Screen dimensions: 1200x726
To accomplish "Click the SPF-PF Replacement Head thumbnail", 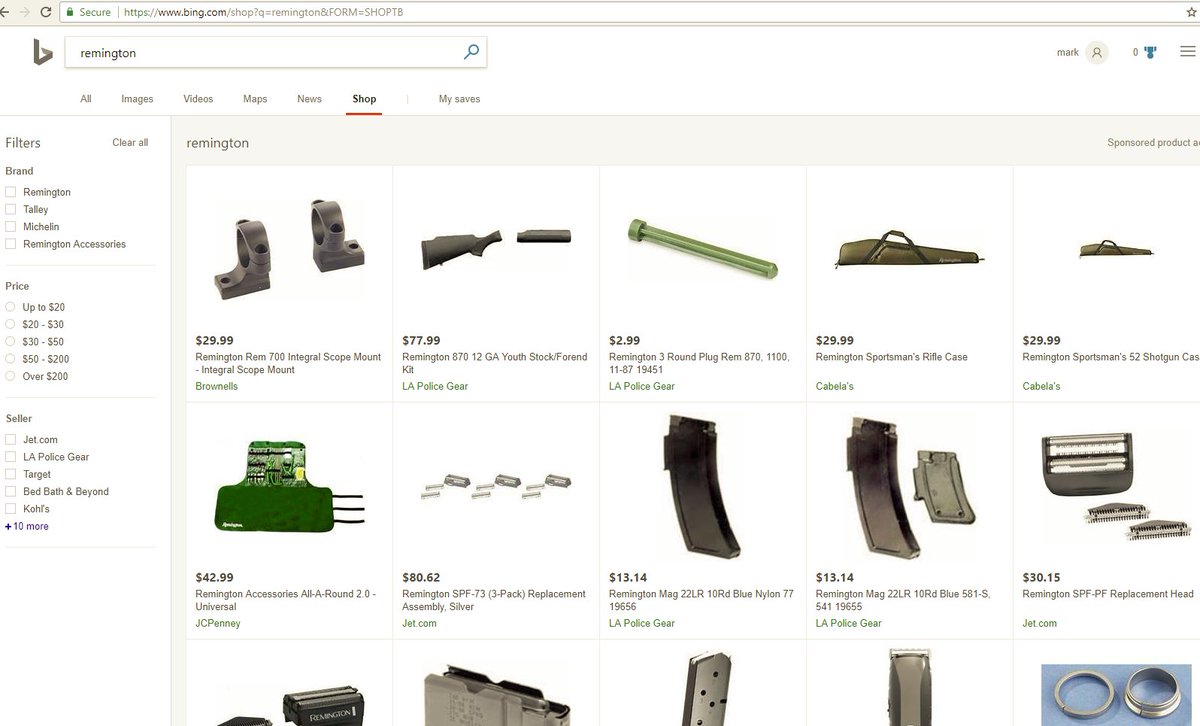I will pos(1116,487).
